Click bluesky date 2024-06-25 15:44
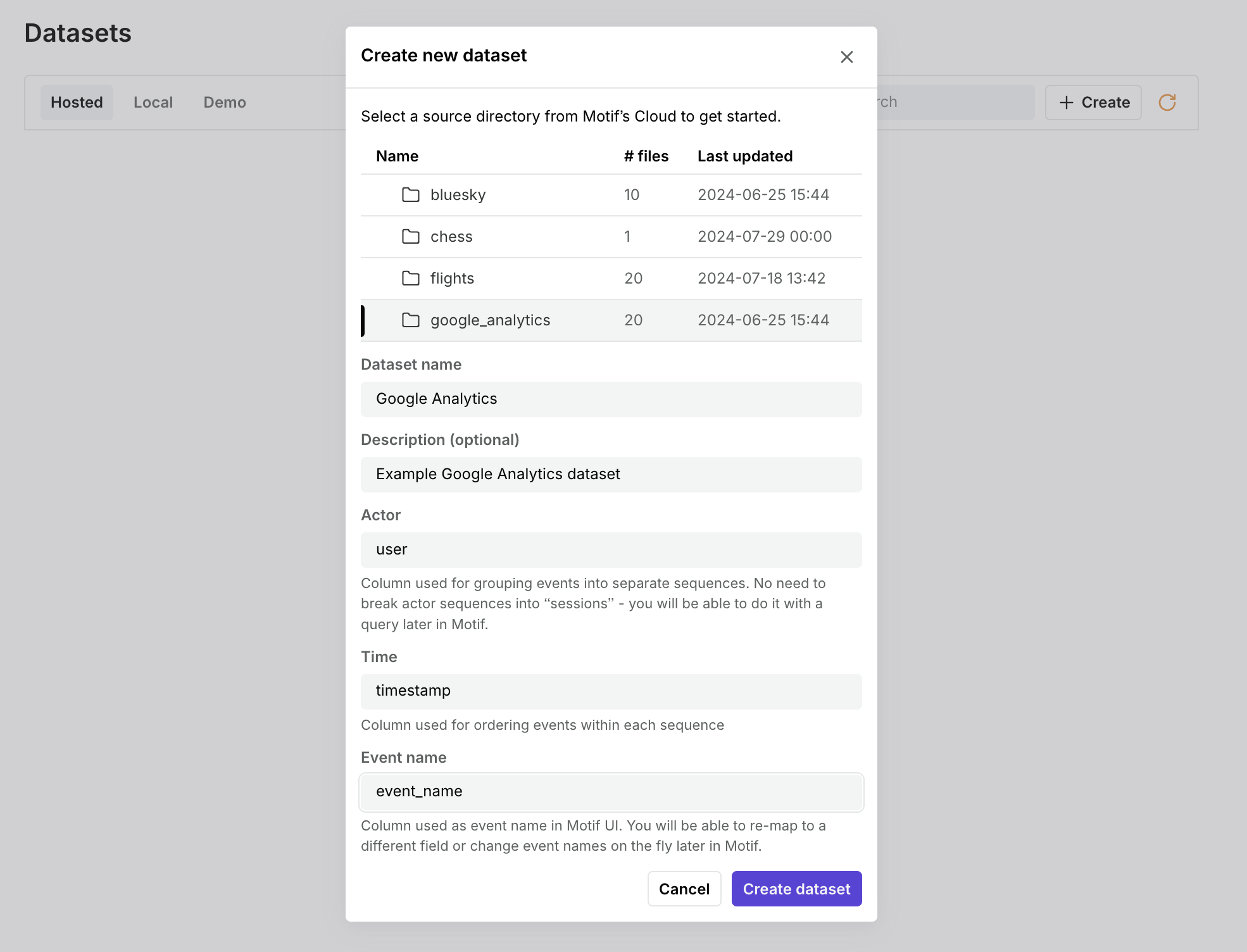This screenshot has width=1247, height=952. pos(763,195)
